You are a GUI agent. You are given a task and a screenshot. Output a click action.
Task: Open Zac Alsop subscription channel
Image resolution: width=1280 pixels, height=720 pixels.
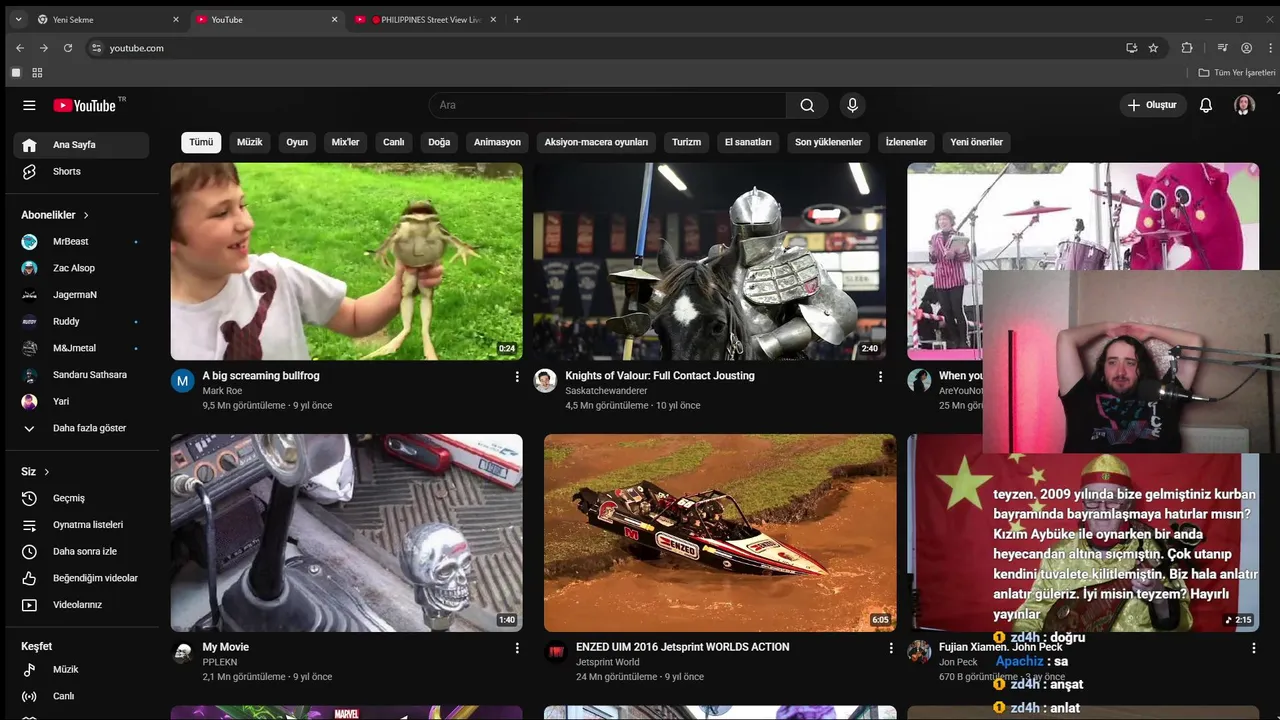pos(81,268)
